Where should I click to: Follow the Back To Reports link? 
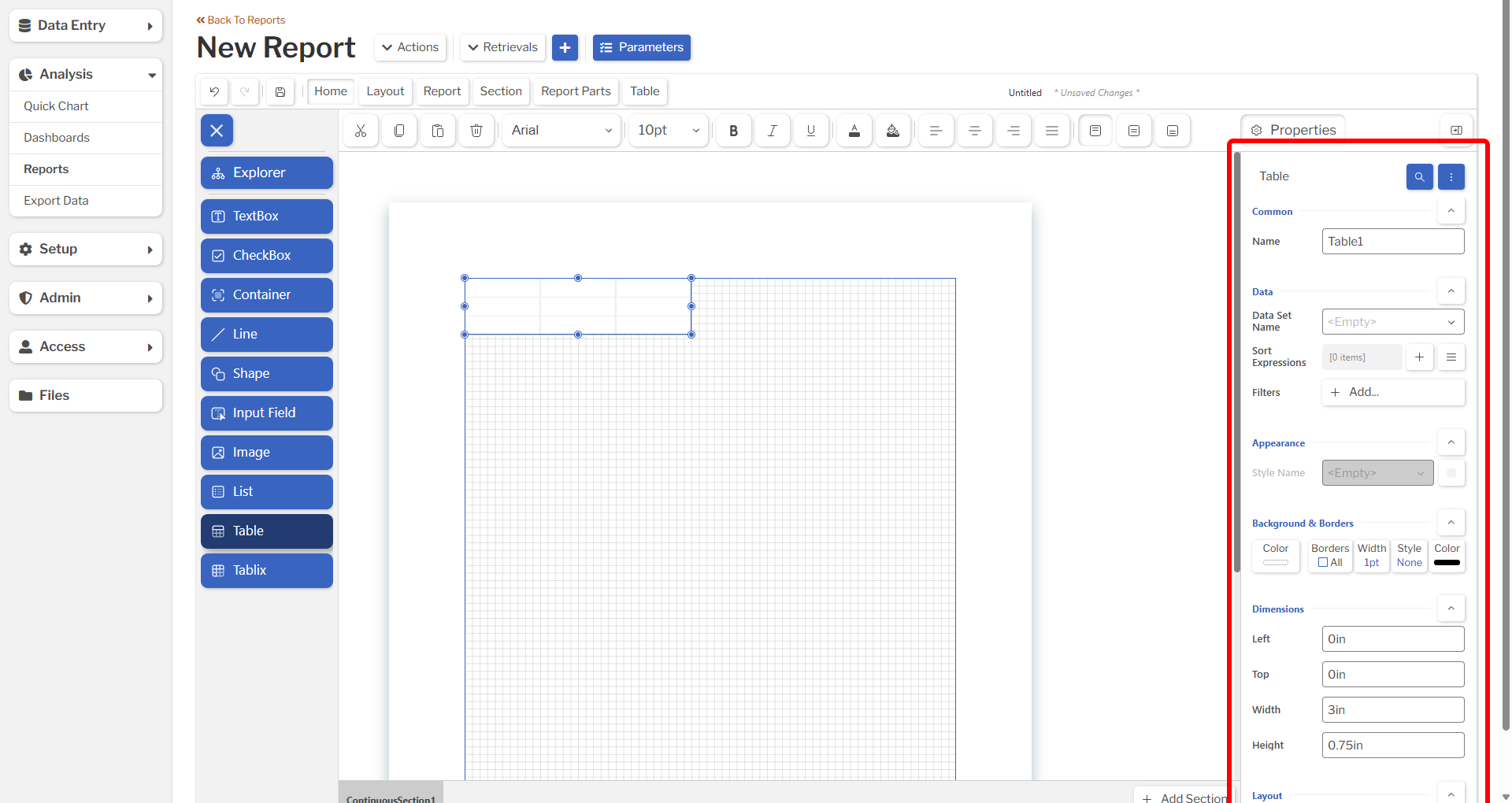click(x=241, y=20)
